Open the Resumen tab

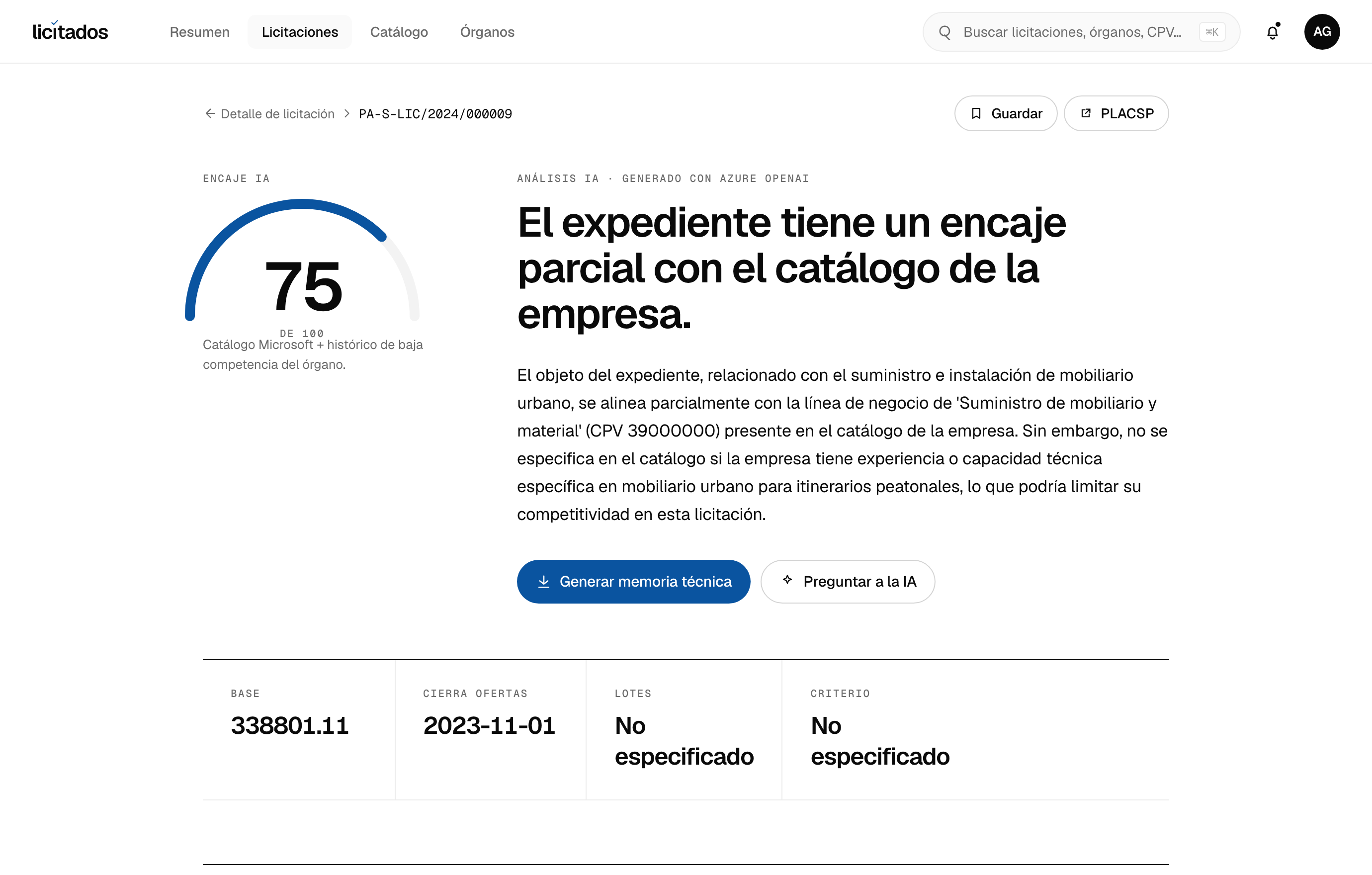(x=199, y=32)
